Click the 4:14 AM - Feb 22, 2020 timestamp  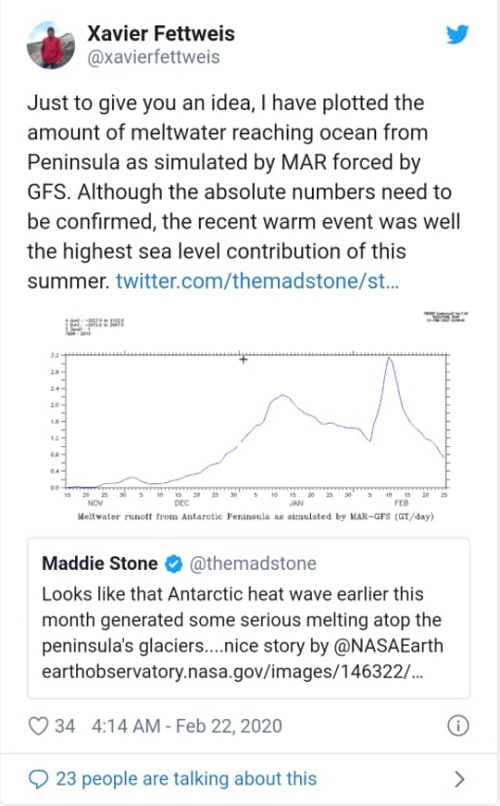click(x=187, y=726)
